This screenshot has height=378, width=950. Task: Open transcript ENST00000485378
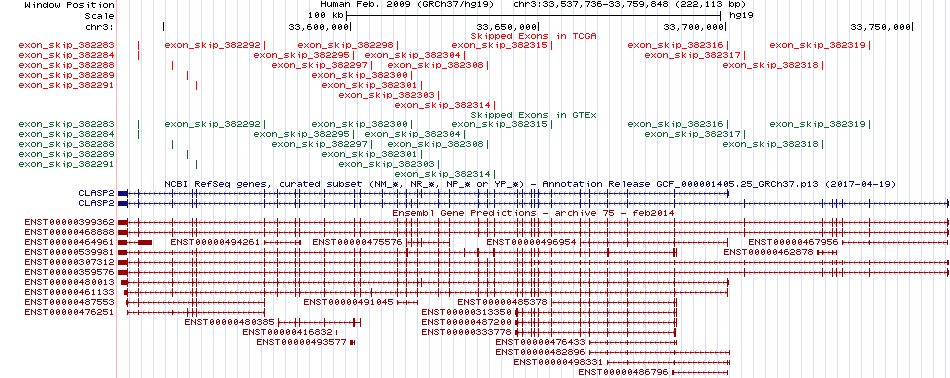click(x=502, y=302)
